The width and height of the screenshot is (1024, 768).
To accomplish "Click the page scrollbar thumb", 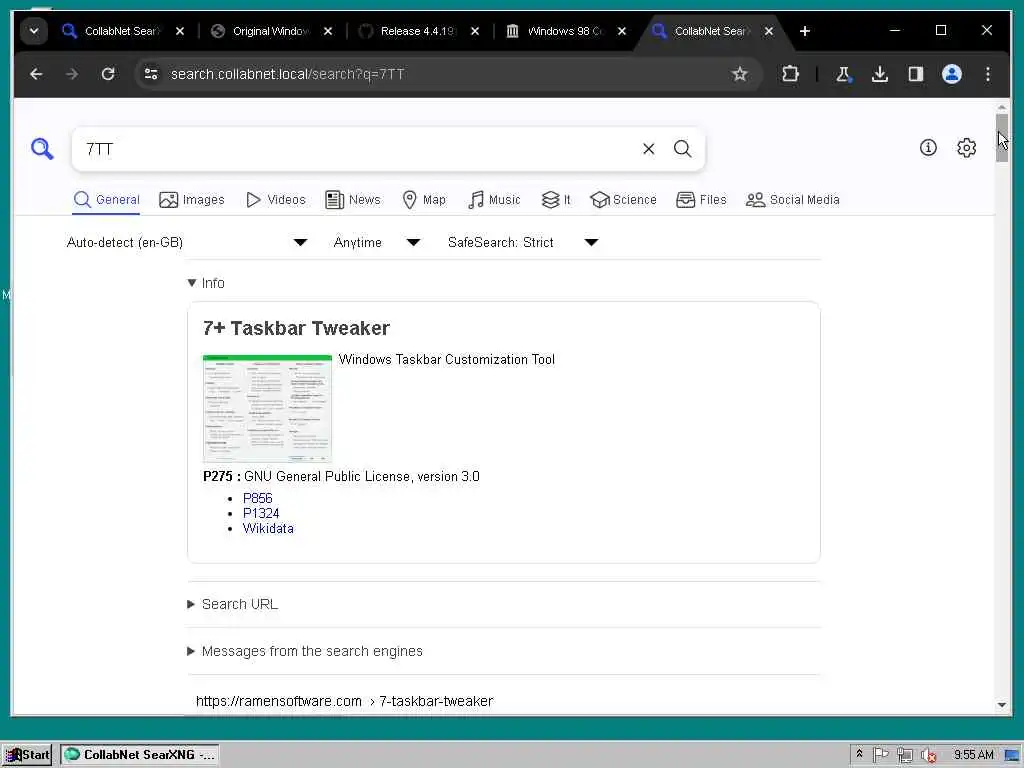I will click(x=1002, y=138).
